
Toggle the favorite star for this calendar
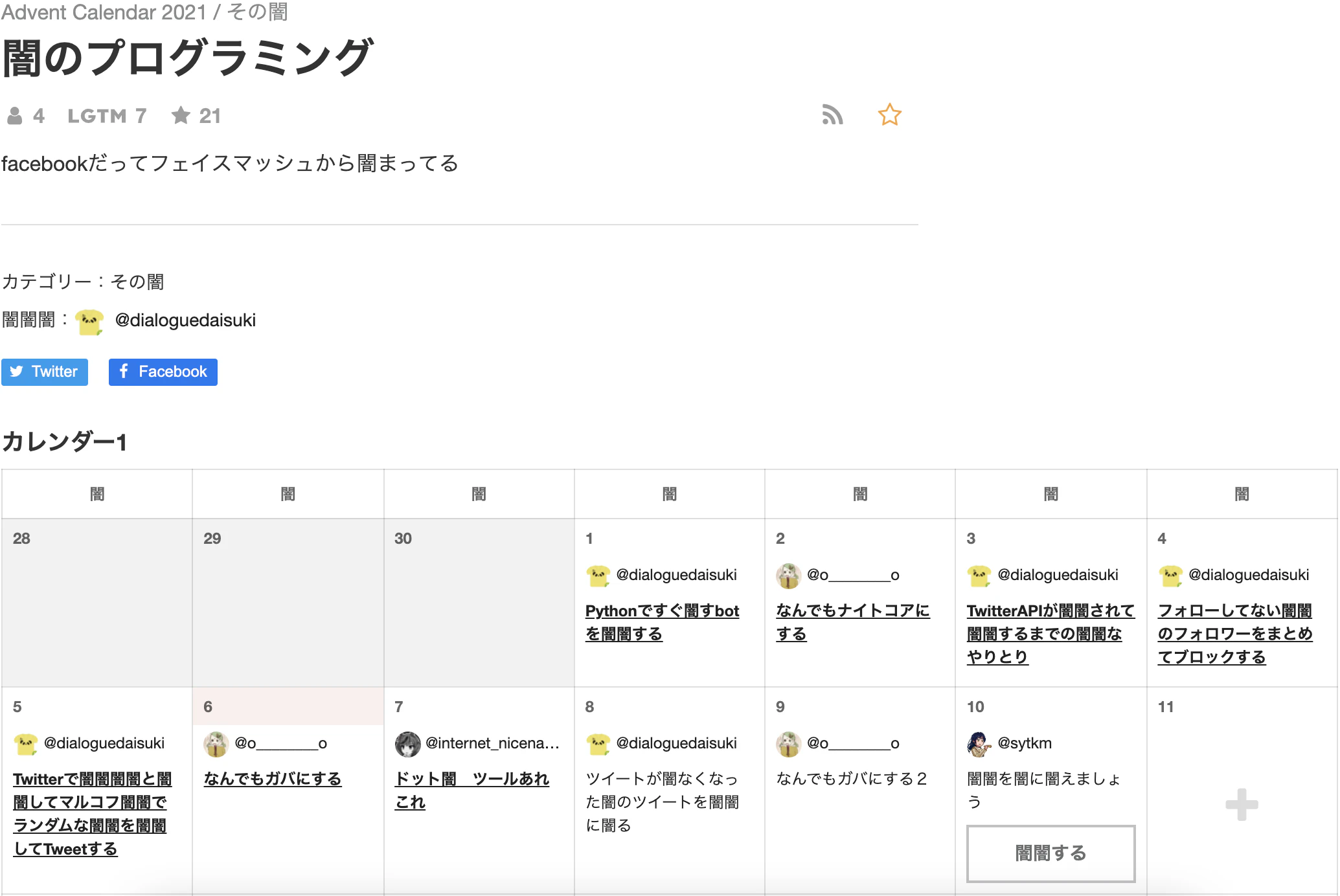coord(891,115)
